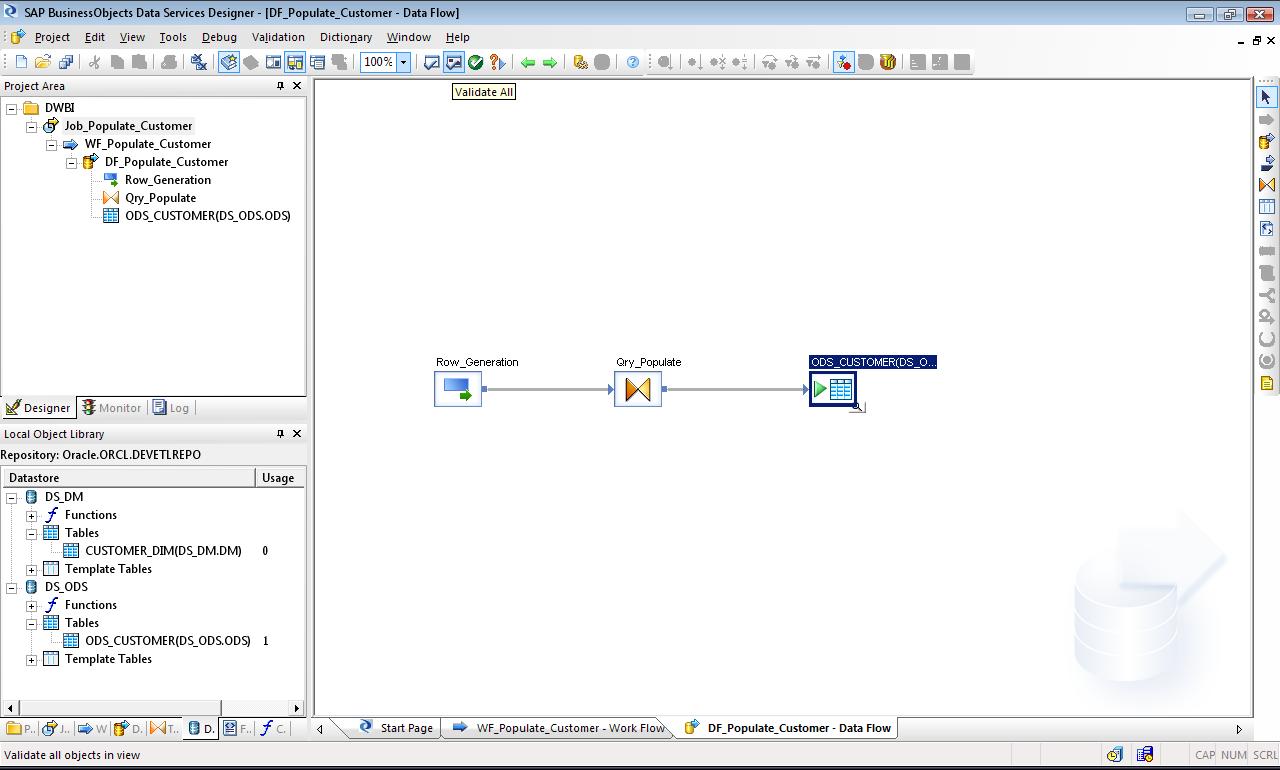Expand Functions under DS_DM
The height and width of the screenshot is (770, 1280).
click(x=32, y=515)
